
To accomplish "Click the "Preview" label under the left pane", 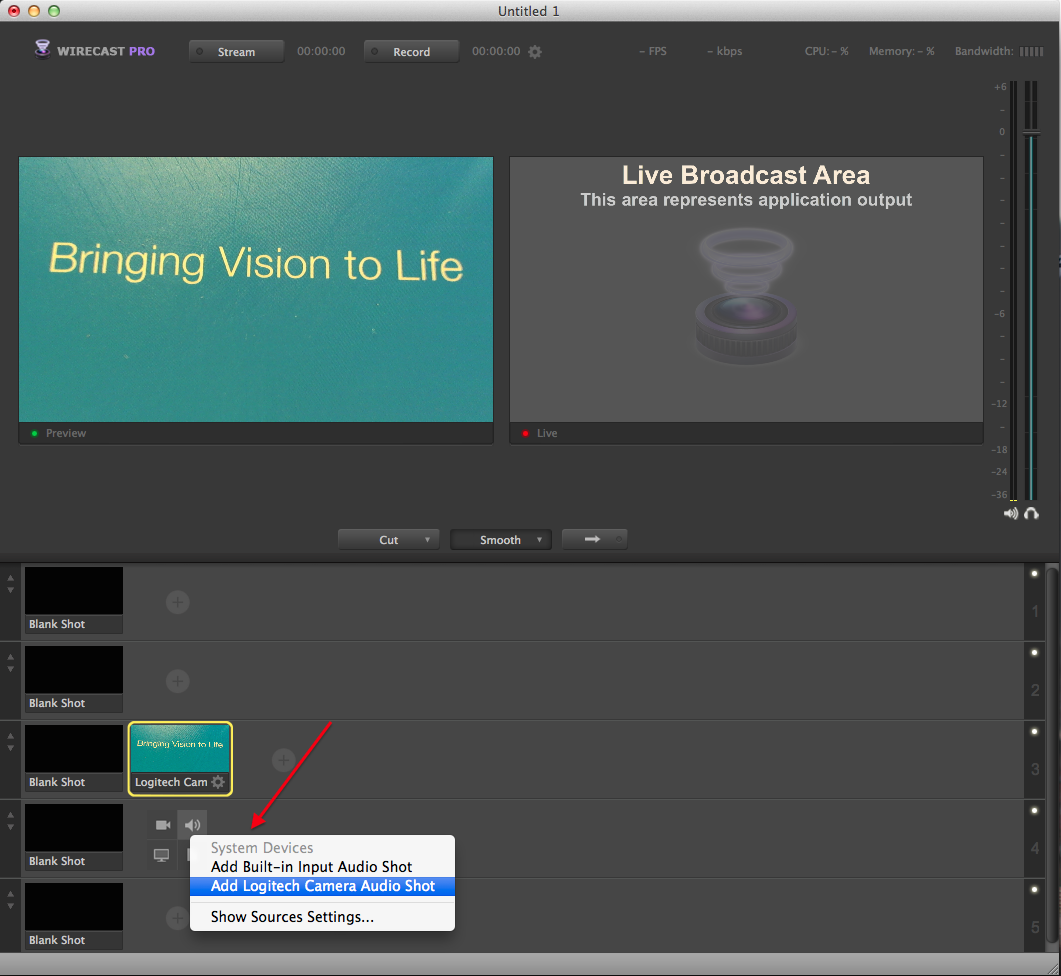I will [66, 433].
